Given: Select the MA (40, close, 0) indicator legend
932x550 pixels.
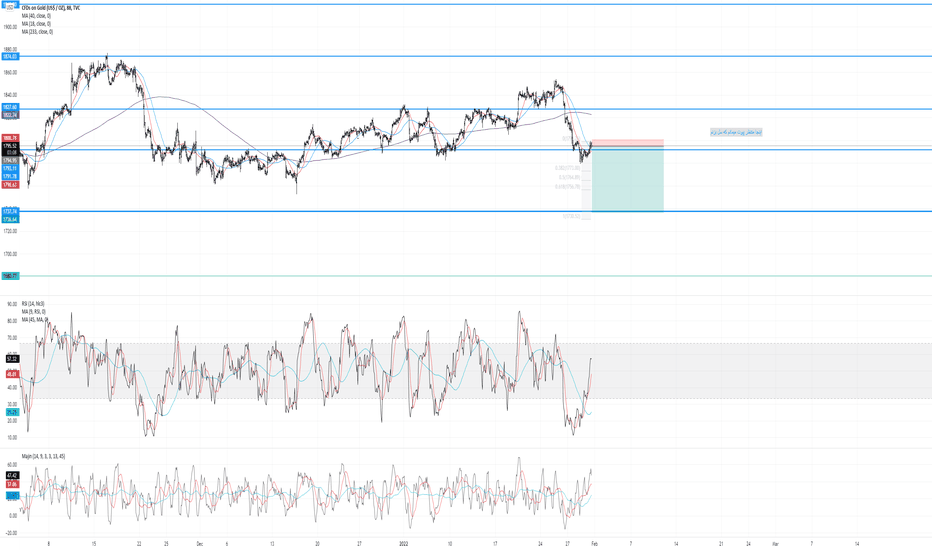Looking at the screenshot, I should pyautogui.click(x=36, y=16).
